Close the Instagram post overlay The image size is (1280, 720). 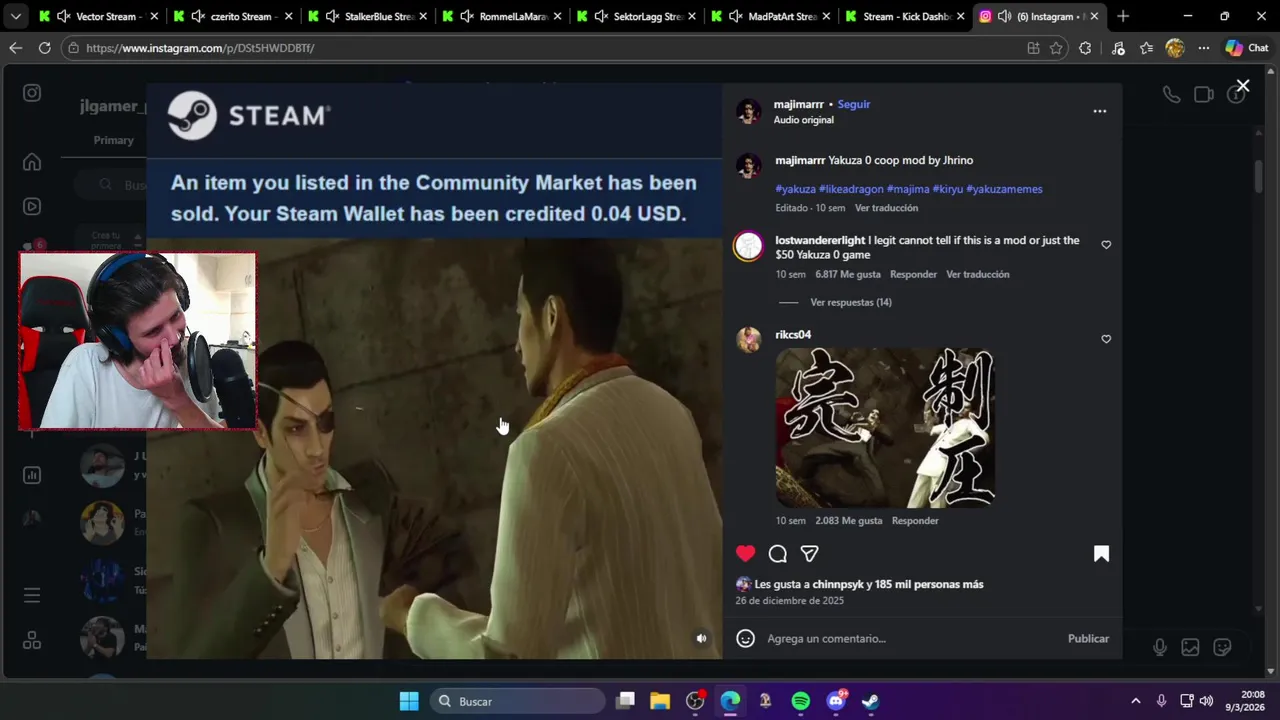pos(1243,86)
